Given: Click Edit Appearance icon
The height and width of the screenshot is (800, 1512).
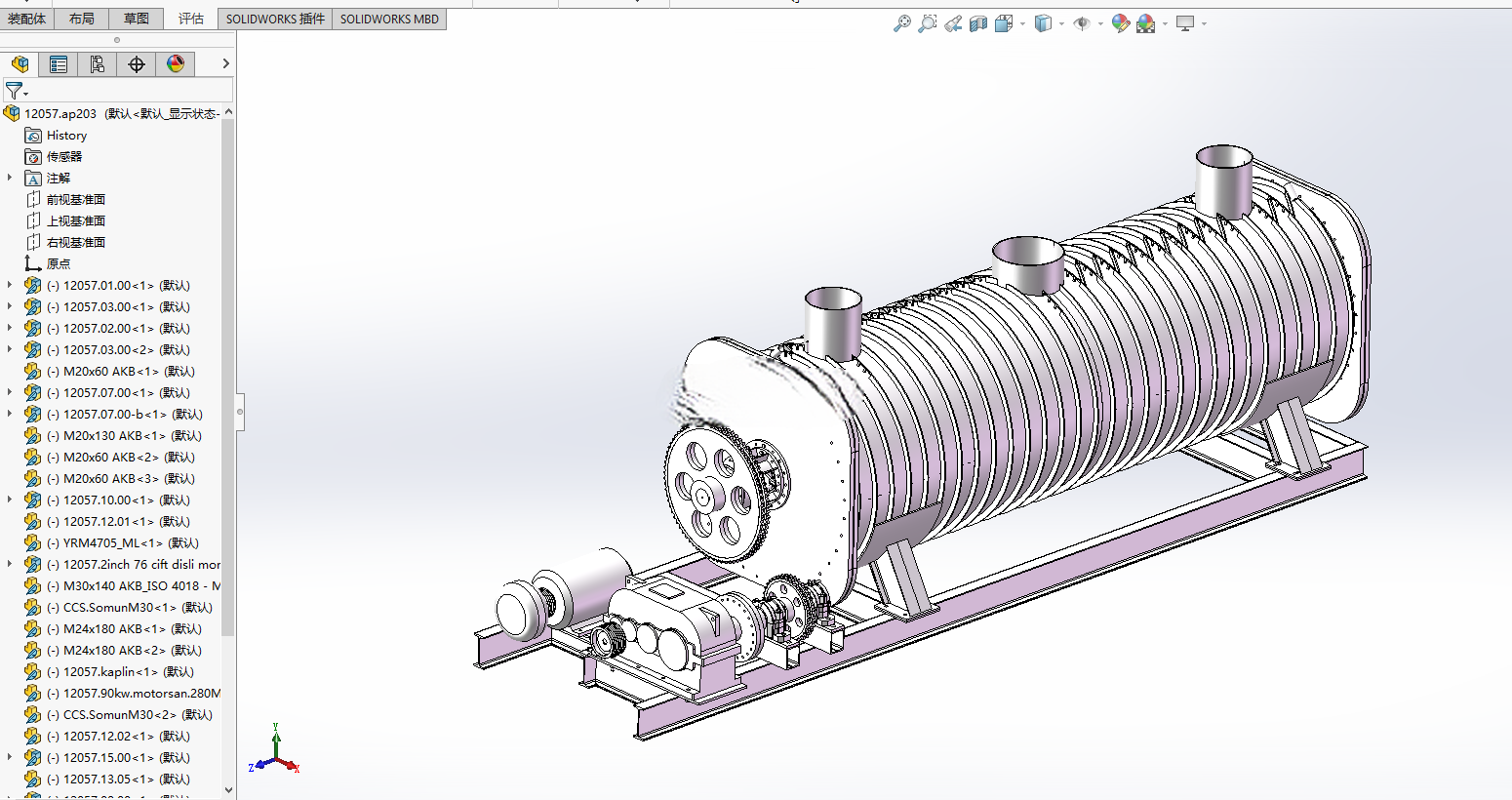Looking at the screenshot, I should coord(1121,23).
